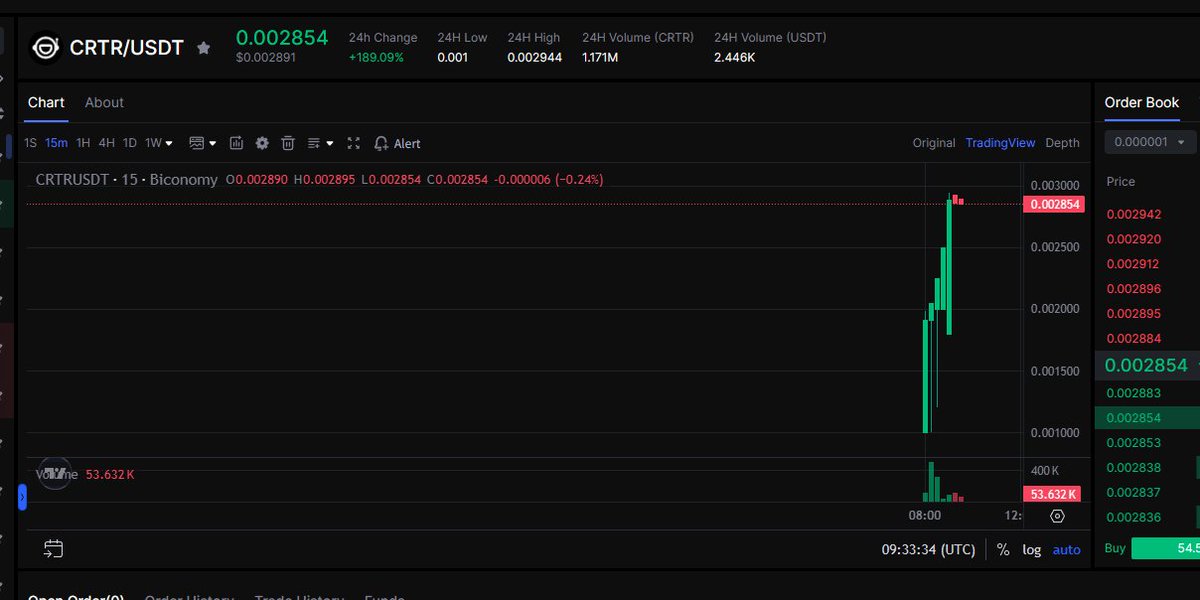Click the green Buy depth bar

click(x=1165, y=548)
